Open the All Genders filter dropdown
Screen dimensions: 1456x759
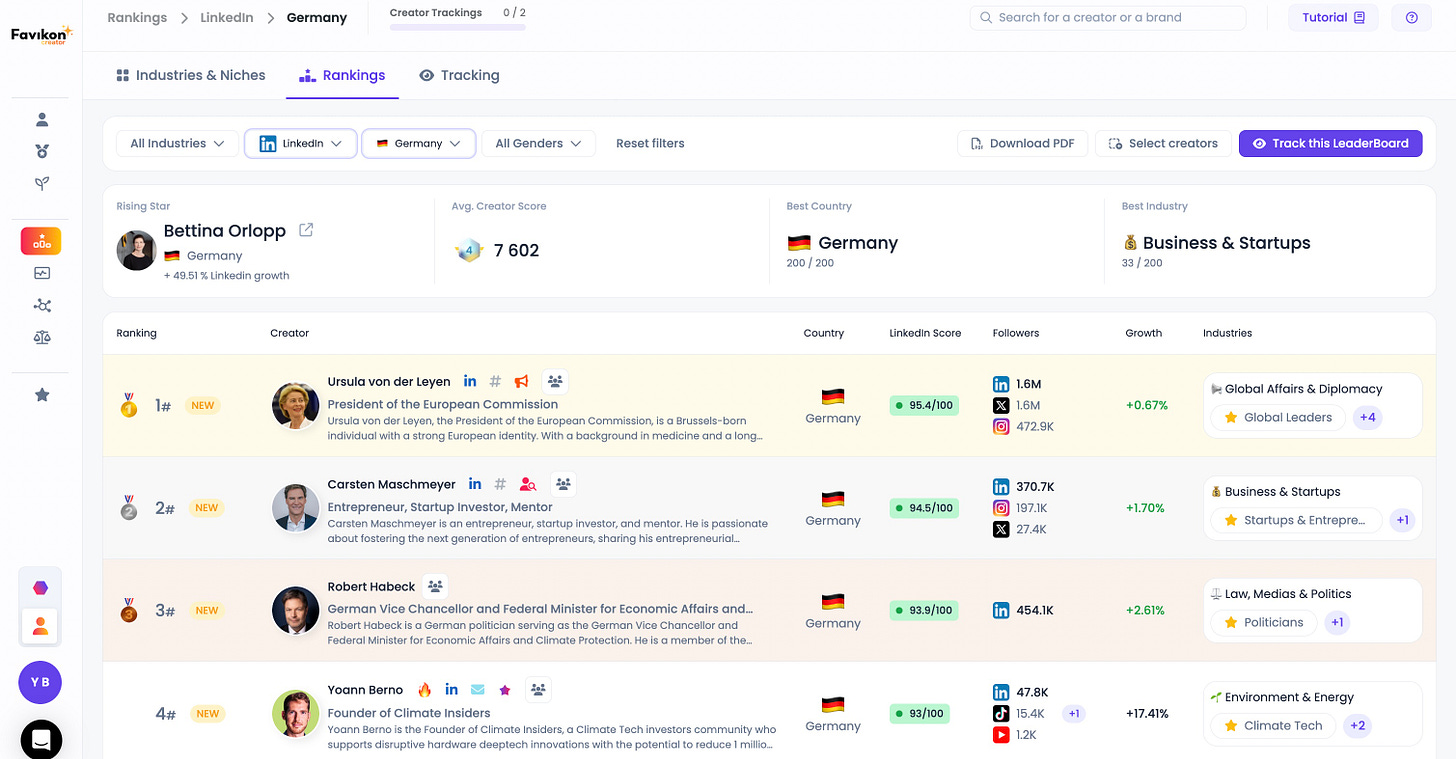pyautogui.click(x=538, y=143)
